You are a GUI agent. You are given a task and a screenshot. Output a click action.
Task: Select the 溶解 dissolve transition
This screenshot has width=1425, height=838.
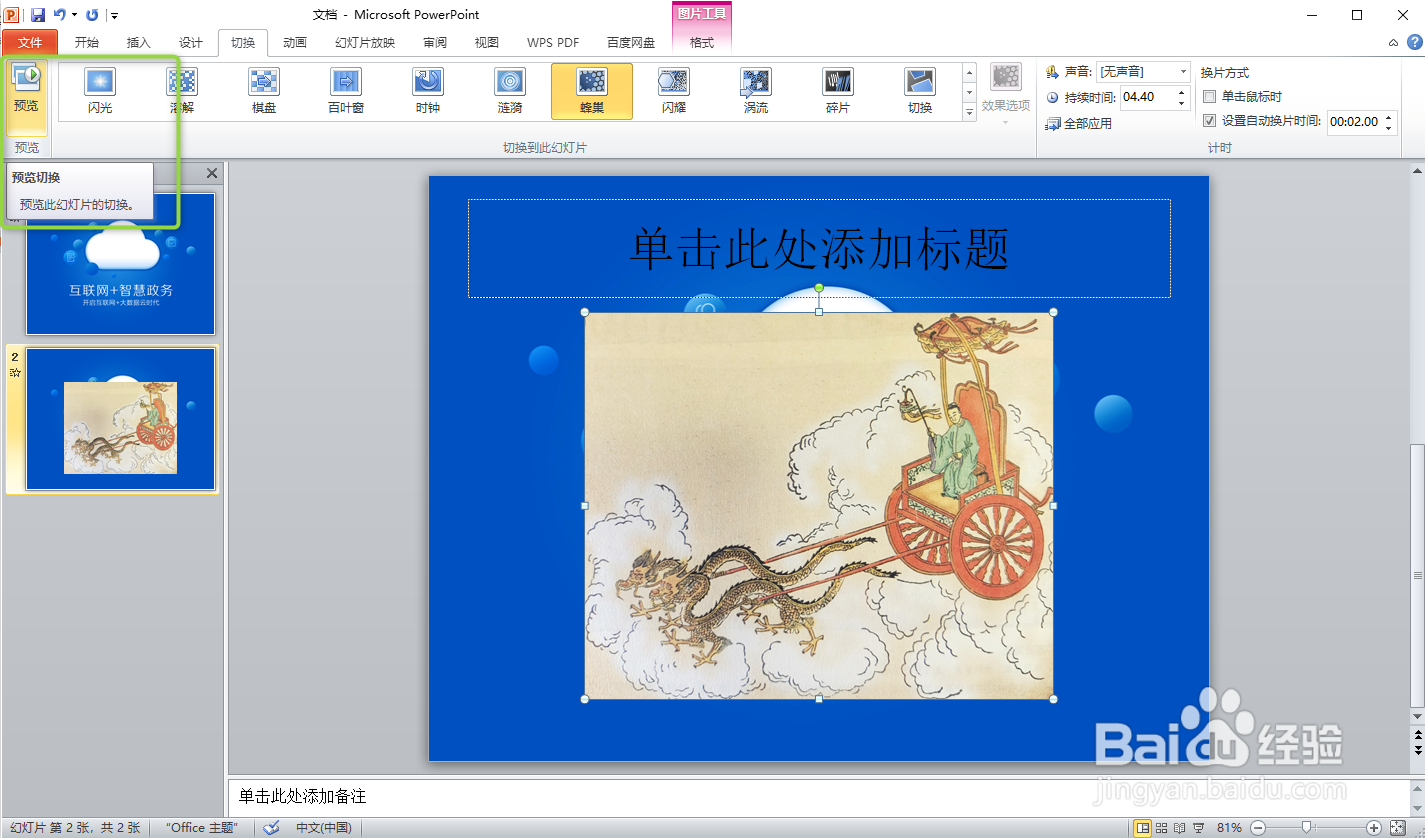point(182,91)
